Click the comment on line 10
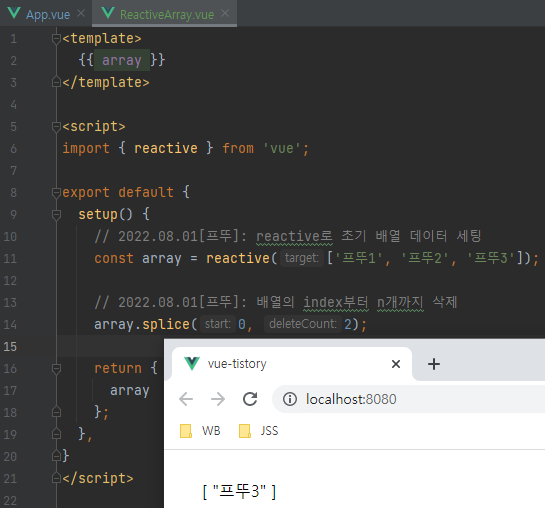Screen dimensions: 545x508 pyautogui.click(x=288, y=236)
